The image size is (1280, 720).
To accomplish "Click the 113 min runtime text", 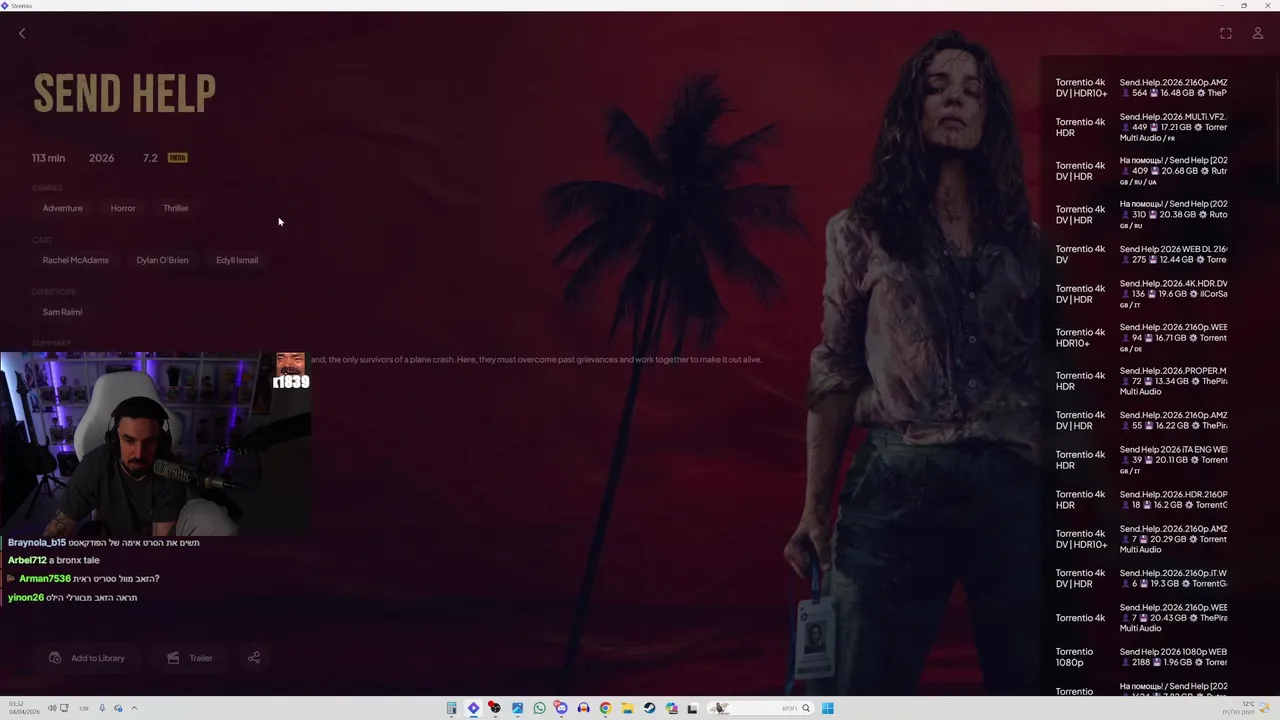I will coord(48,158).
